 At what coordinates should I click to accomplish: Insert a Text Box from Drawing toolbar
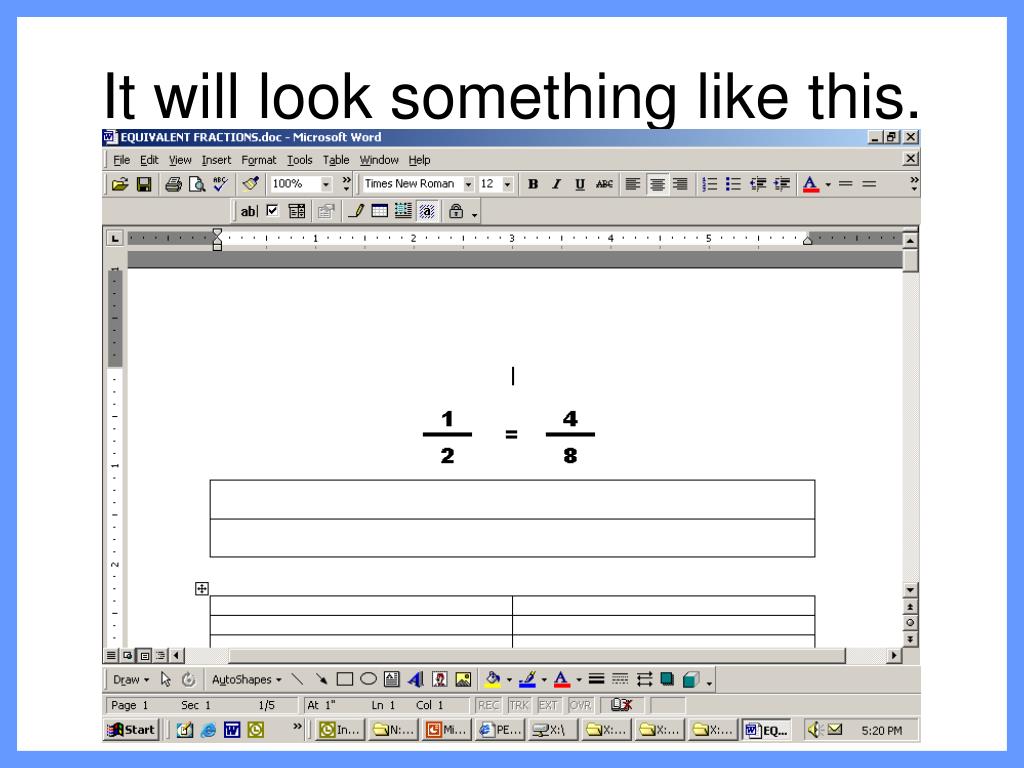coord(392,679)
